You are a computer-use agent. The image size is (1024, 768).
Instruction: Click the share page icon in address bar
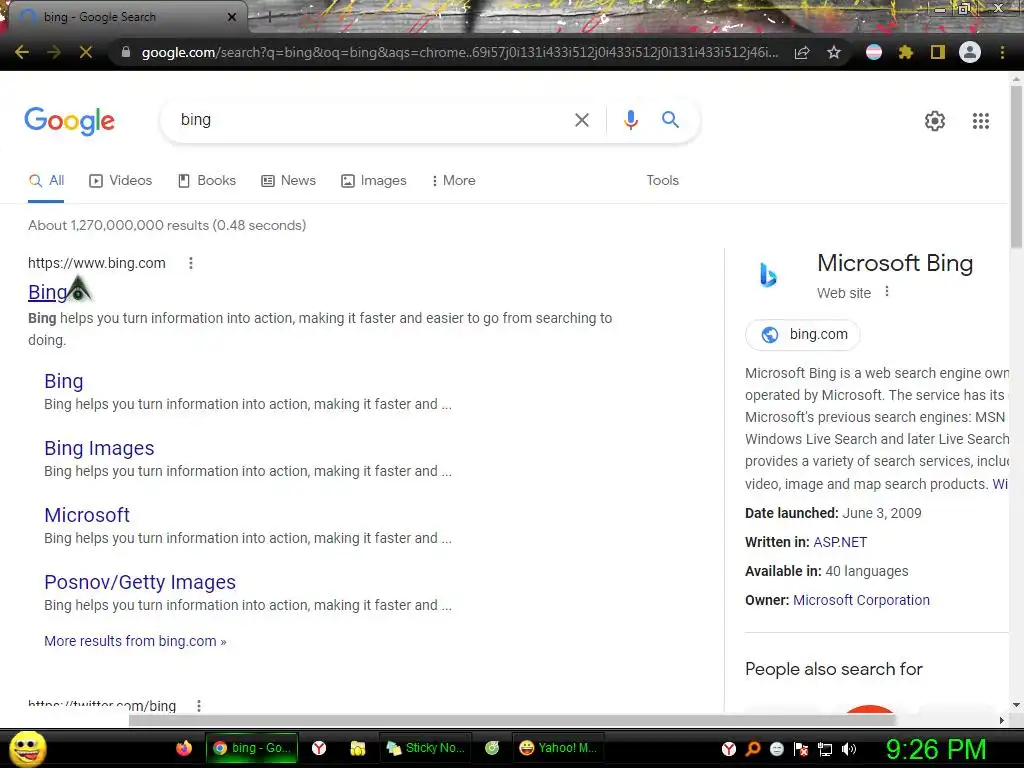(x=802, y=52)
